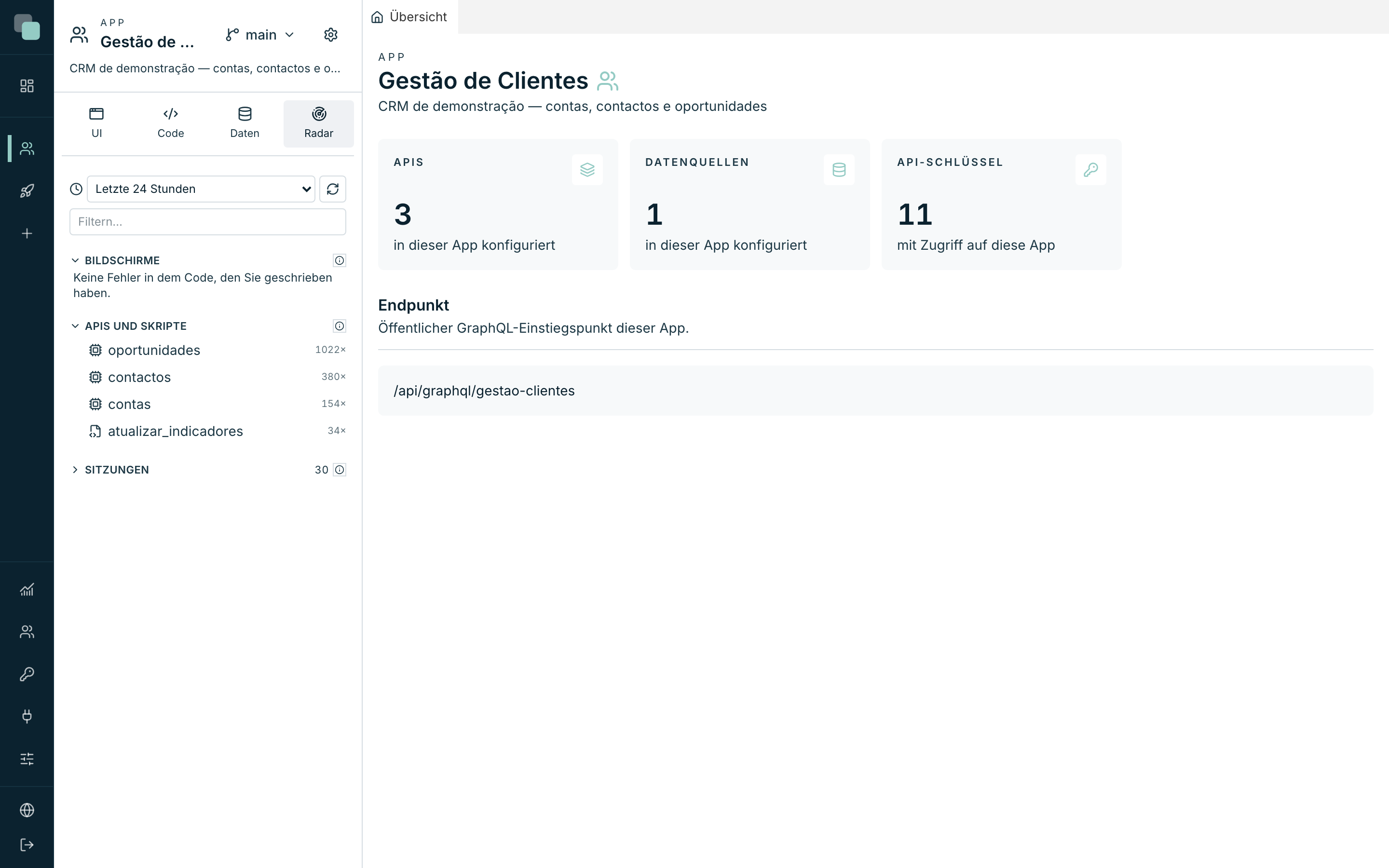Click the info icon beside BILDSCHIRME
The height and width of the screenshot is (868, 1389).
[340, 260]
